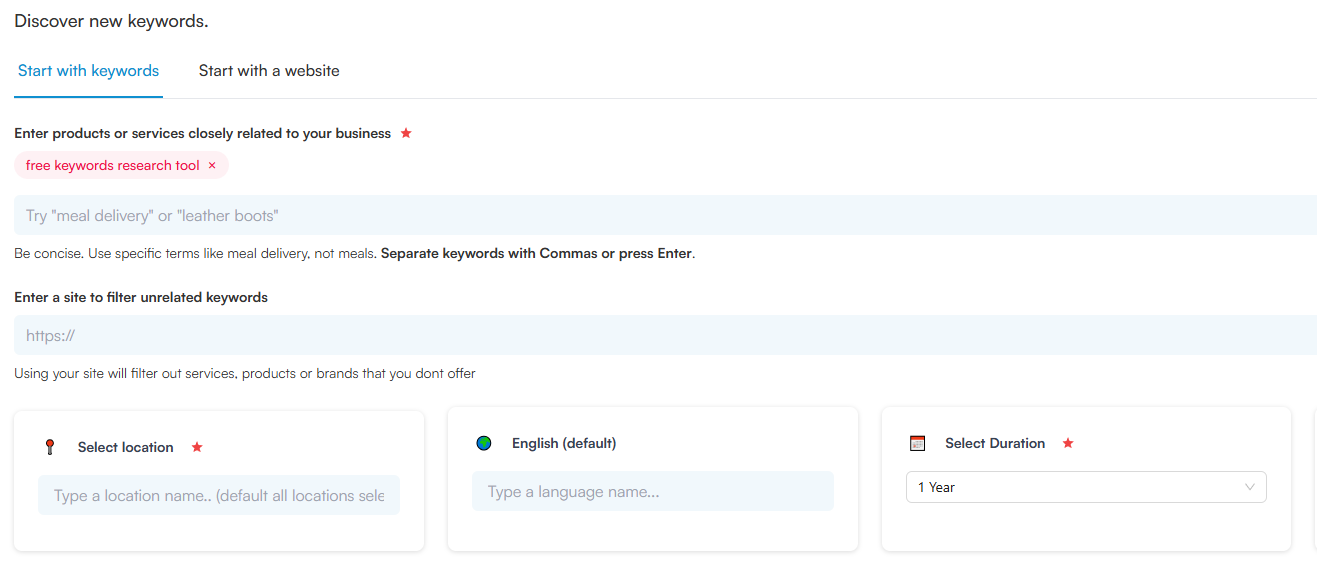Focus the location name input box
1317x574 pixels.
tap(218, 496)
